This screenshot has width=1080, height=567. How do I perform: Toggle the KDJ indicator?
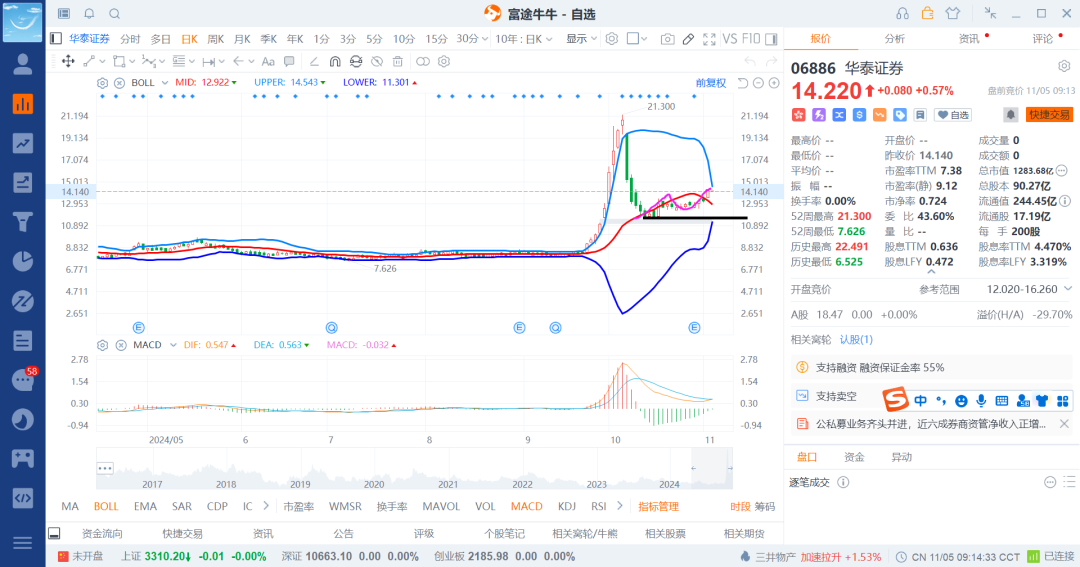click(567, 506)
